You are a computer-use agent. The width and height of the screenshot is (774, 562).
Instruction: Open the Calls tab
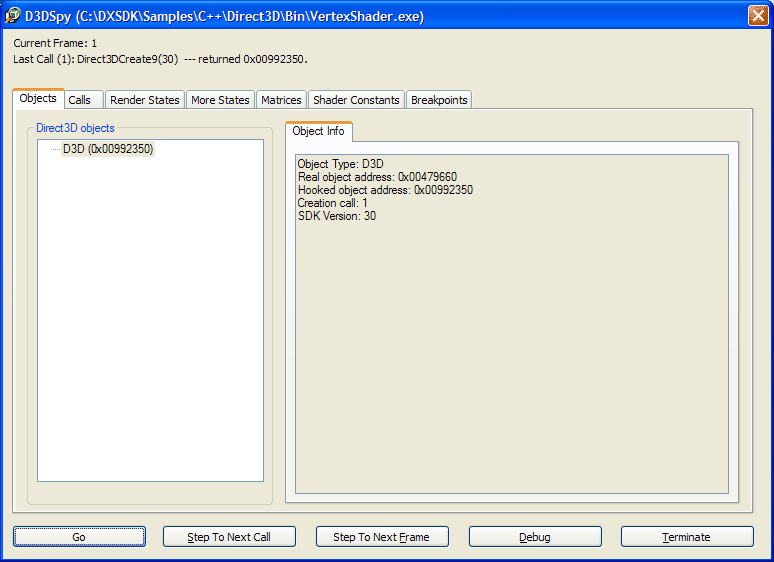83,100
